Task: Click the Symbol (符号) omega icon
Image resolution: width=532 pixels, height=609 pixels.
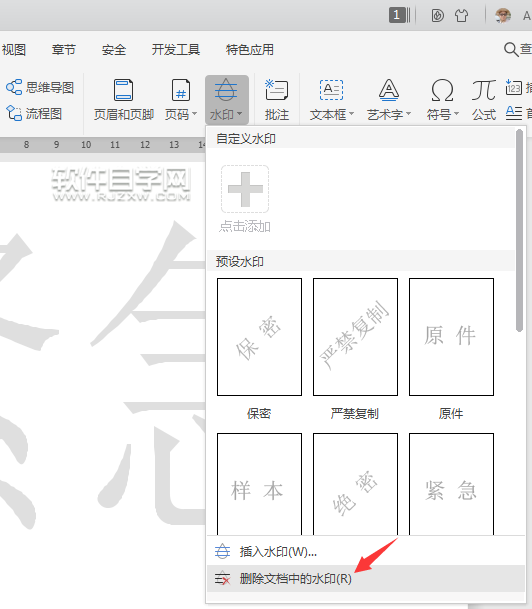Action: coord(442,90)
